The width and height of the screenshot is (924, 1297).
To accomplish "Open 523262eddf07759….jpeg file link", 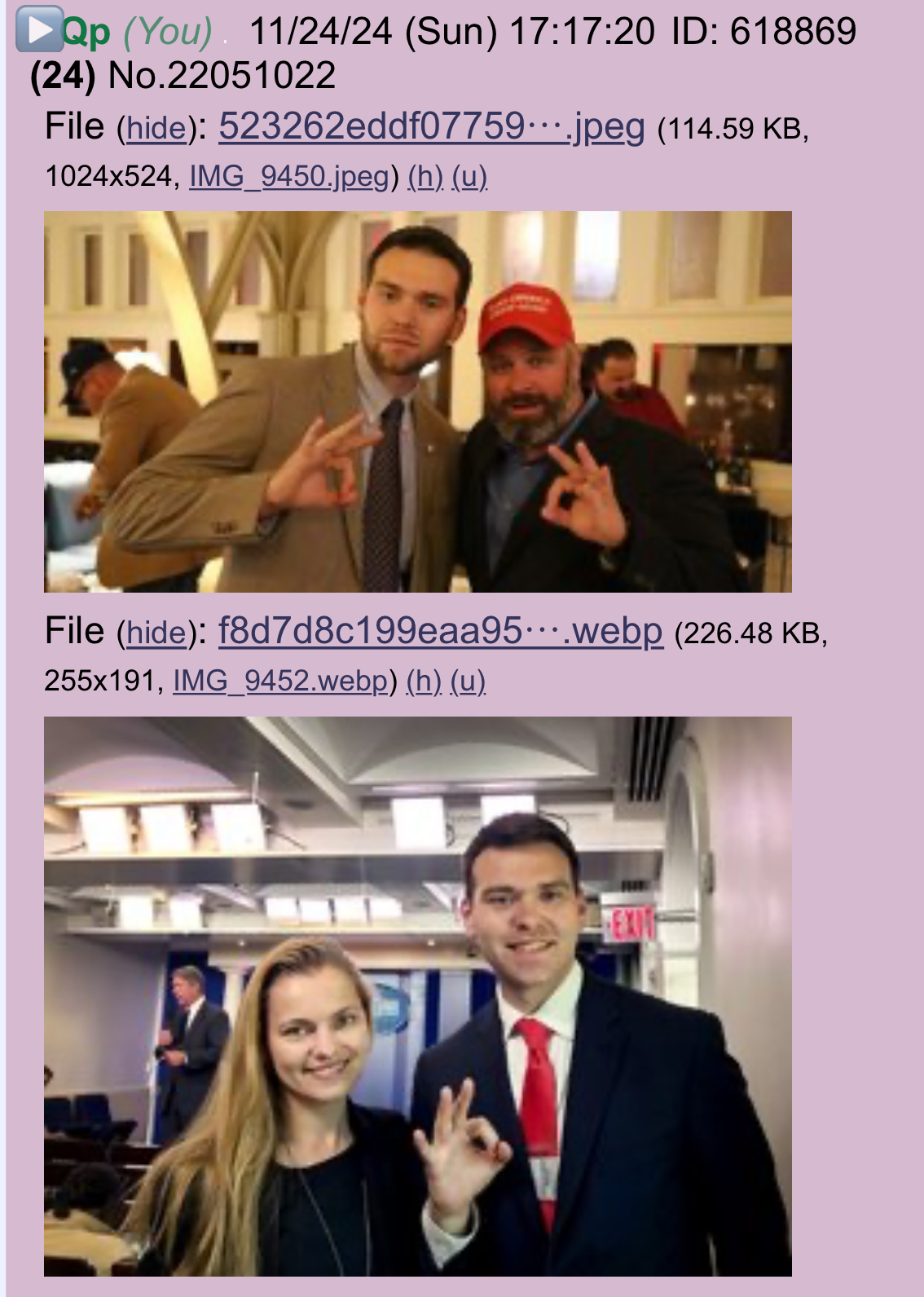I will click(x=432, y=126).
